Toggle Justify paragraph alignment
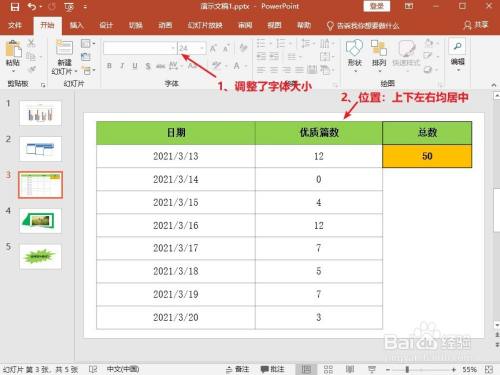The height and width of the screenshot is (375, 500). click(x=299, y=70)
